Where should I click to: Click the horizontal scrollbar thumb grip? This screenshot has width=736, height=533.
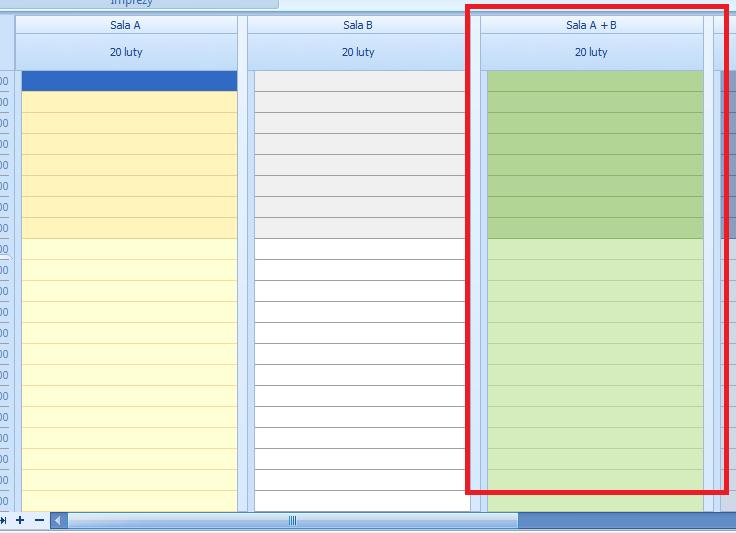pos(292,520)
